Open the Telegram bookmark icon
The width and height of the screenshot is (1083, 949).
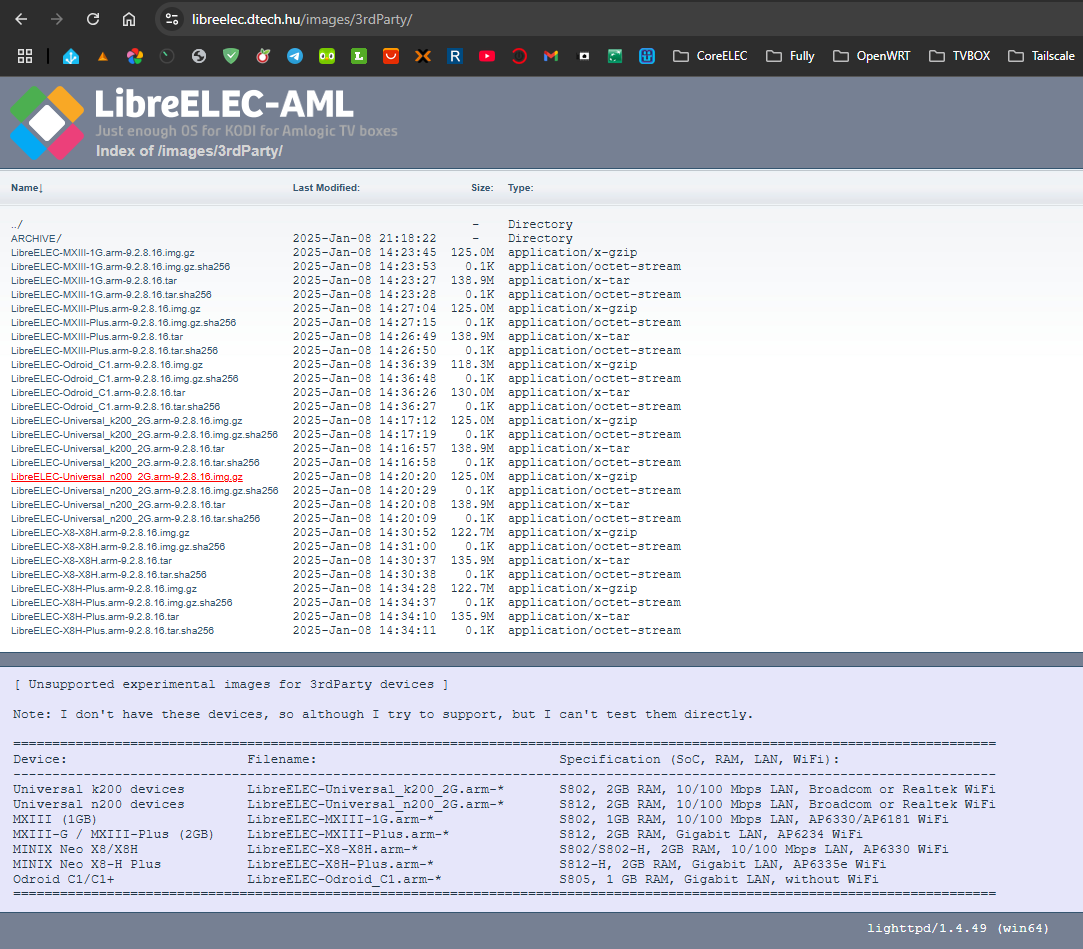pos(295,56)
